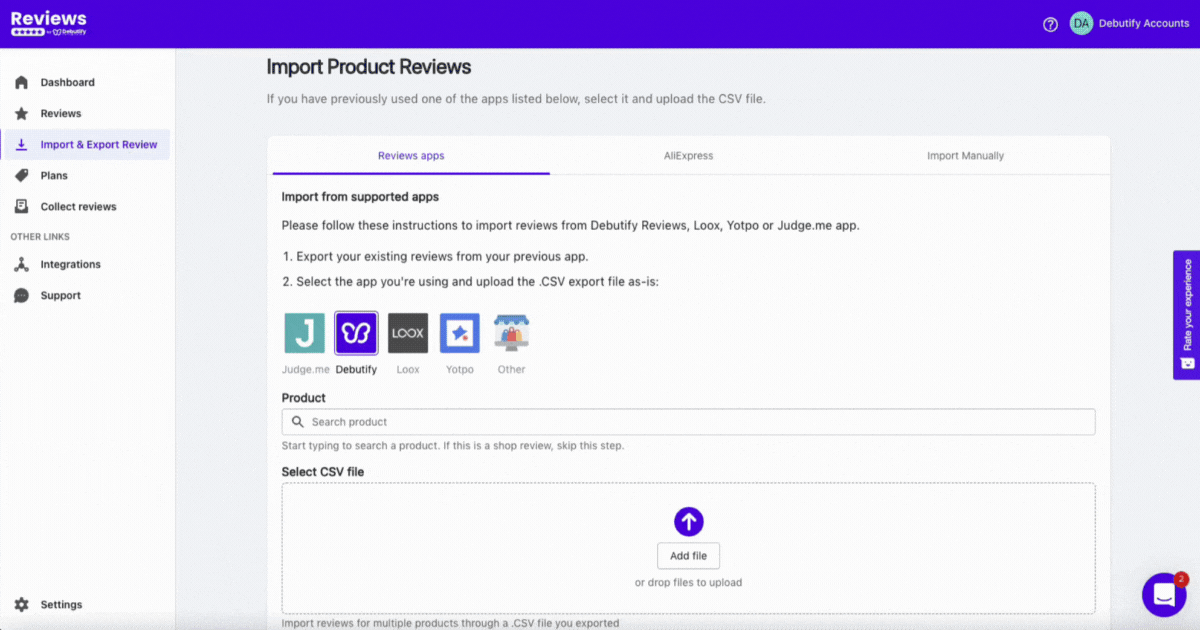Click the Reviews star icon

(x=21, y=113)
